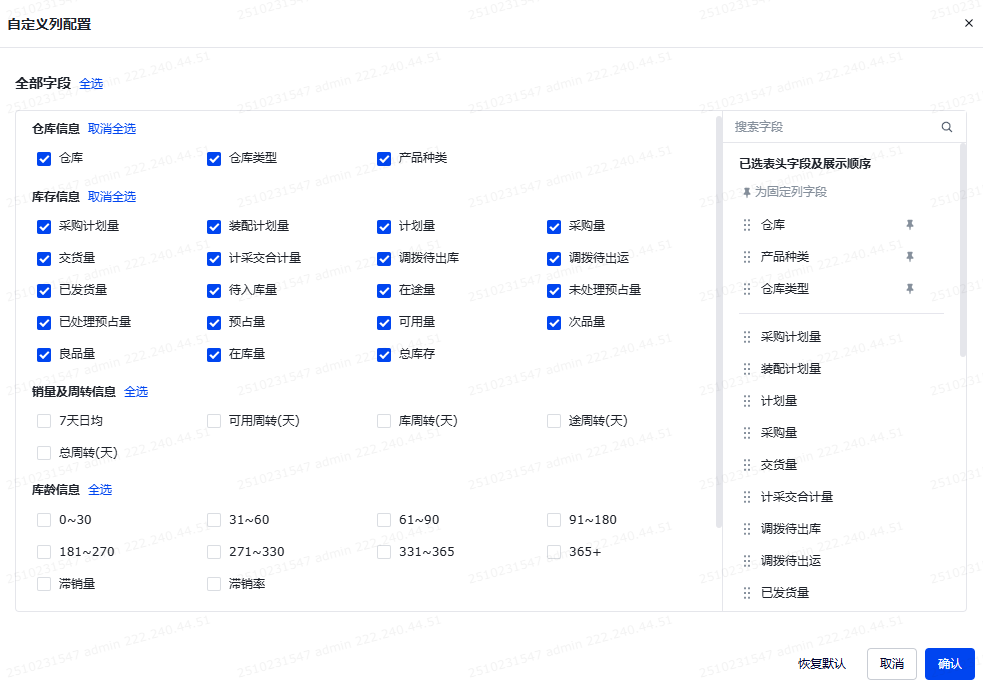Uncheck the 在库量 checkbox
The width and height of the screenshot is (983, 686).
[214, 355]
